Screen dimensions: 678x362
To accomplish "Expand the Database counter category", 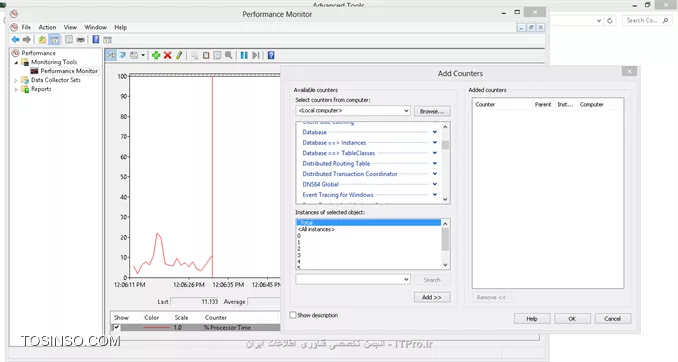I will 435,132.
